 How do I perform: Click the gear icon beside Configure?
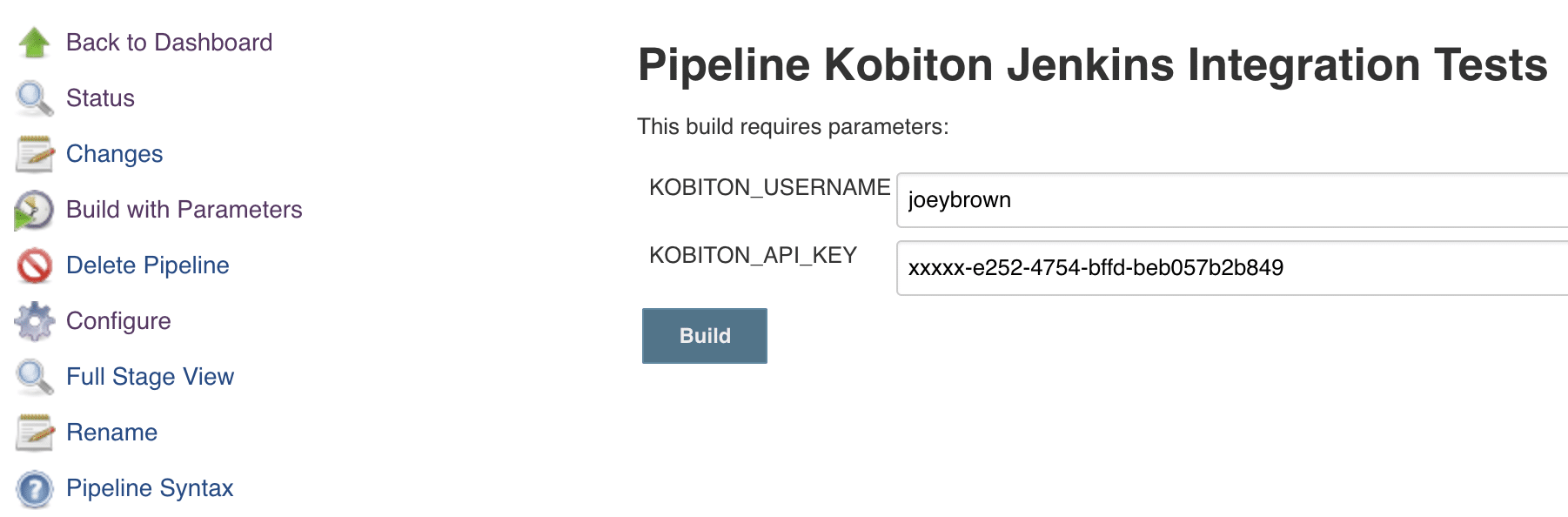[x=35, y=321]
